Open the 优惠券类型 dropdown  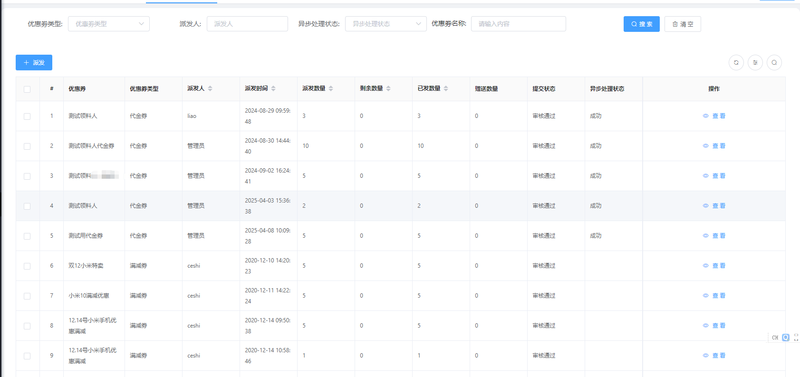tap(109, 24)
